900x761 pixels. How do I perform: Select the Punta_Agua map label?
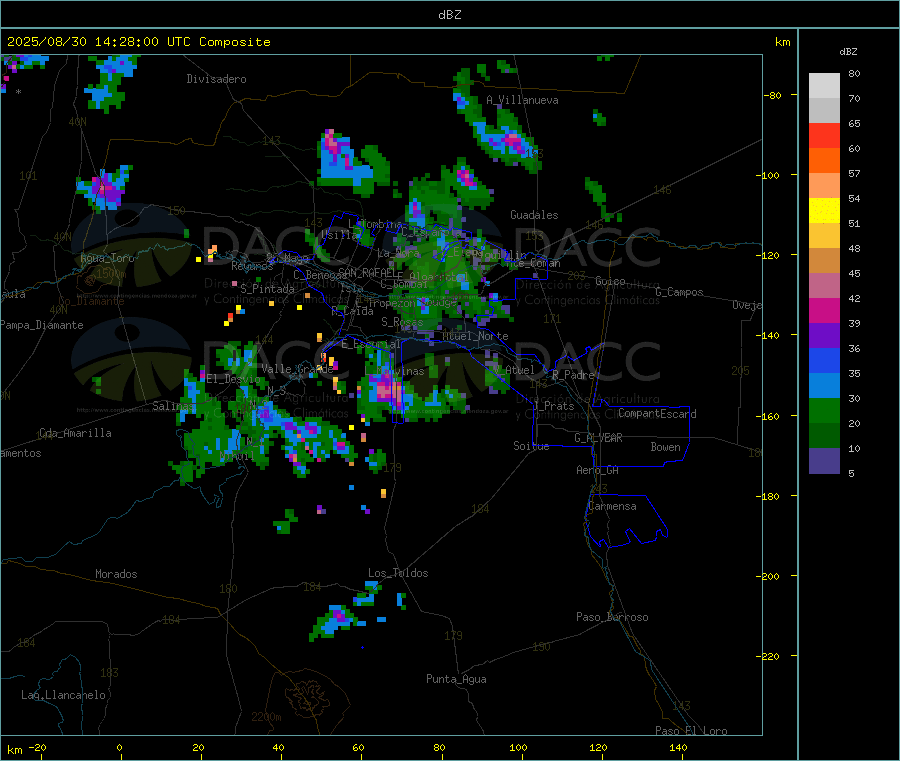click(456, 679)
